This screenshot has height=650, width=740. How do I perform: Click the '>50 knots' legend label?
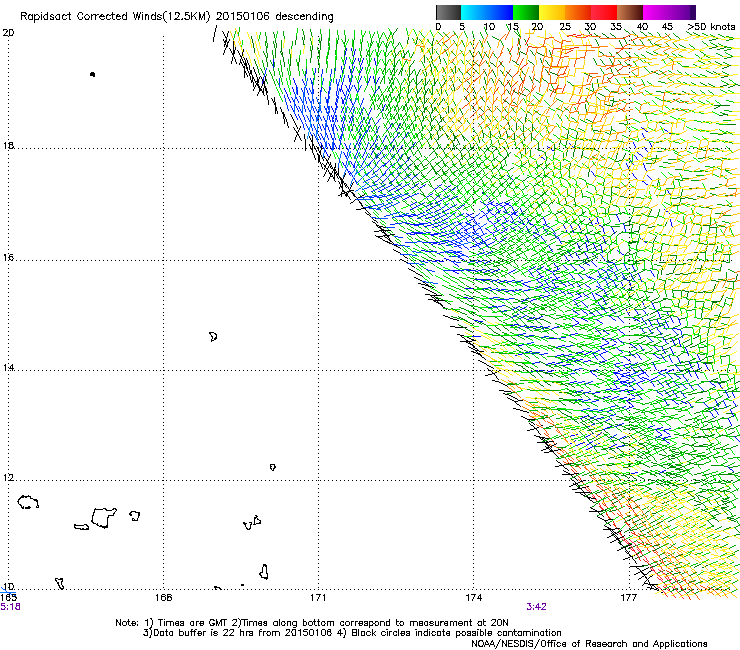tap(711, 27)
